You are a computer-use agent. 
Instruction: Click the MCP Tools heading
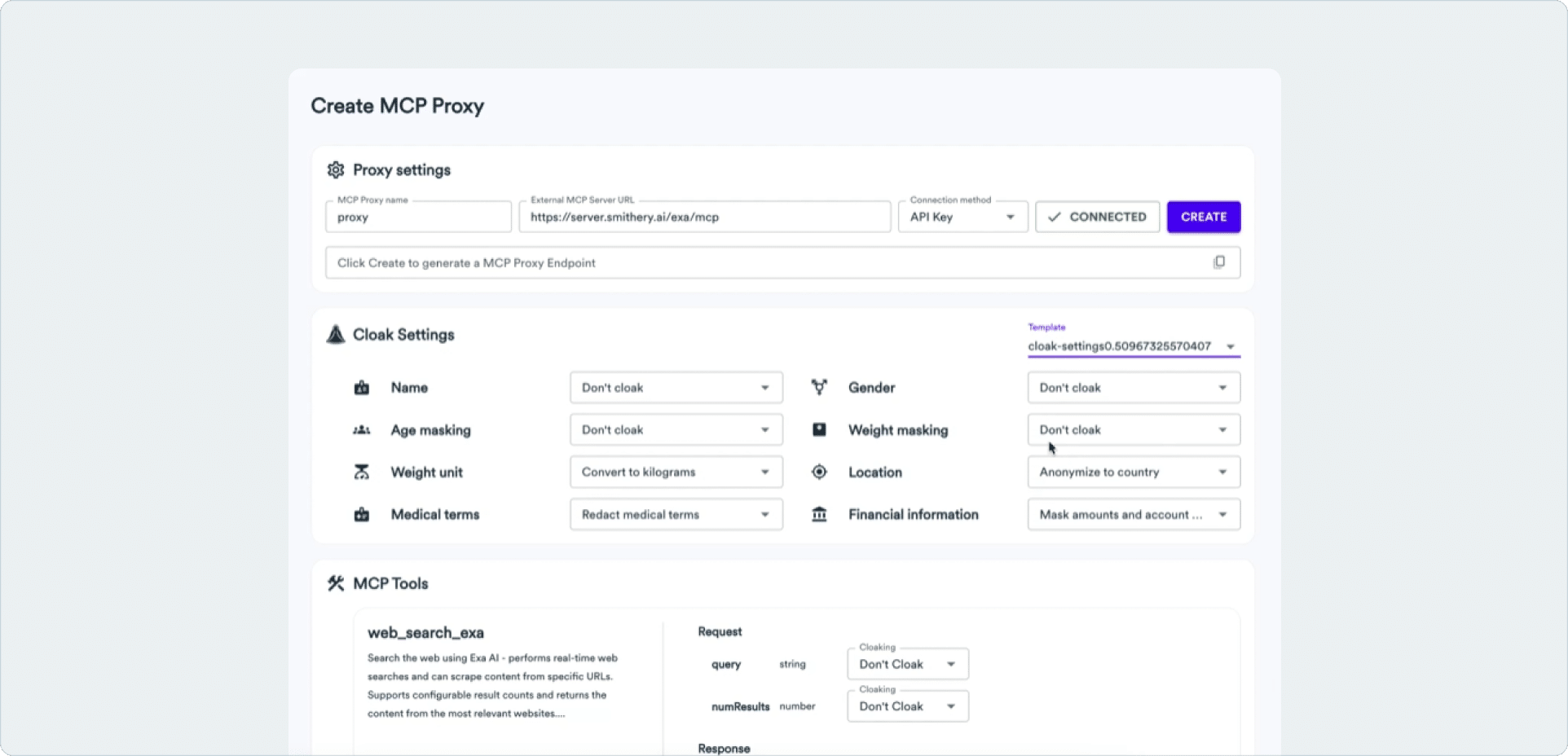390,583
